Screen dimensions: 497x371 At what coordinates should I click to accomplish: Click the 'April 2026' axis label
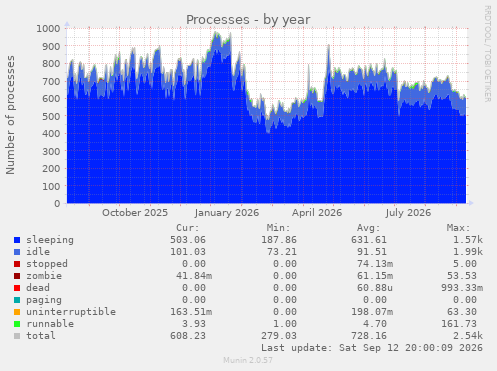click(317, 213)
